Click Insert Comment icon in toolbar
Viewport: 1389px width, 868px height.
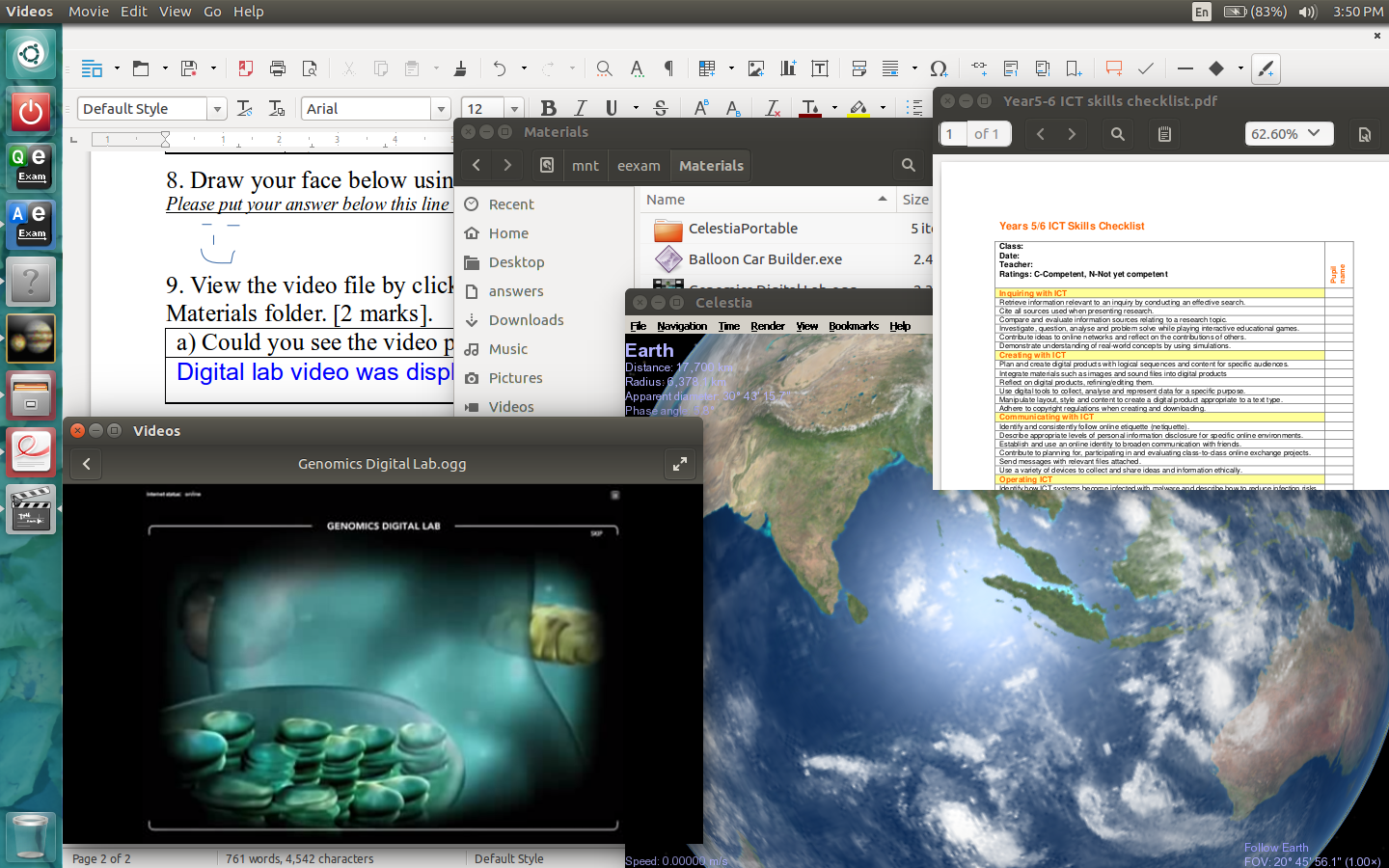pos(1113,68)
